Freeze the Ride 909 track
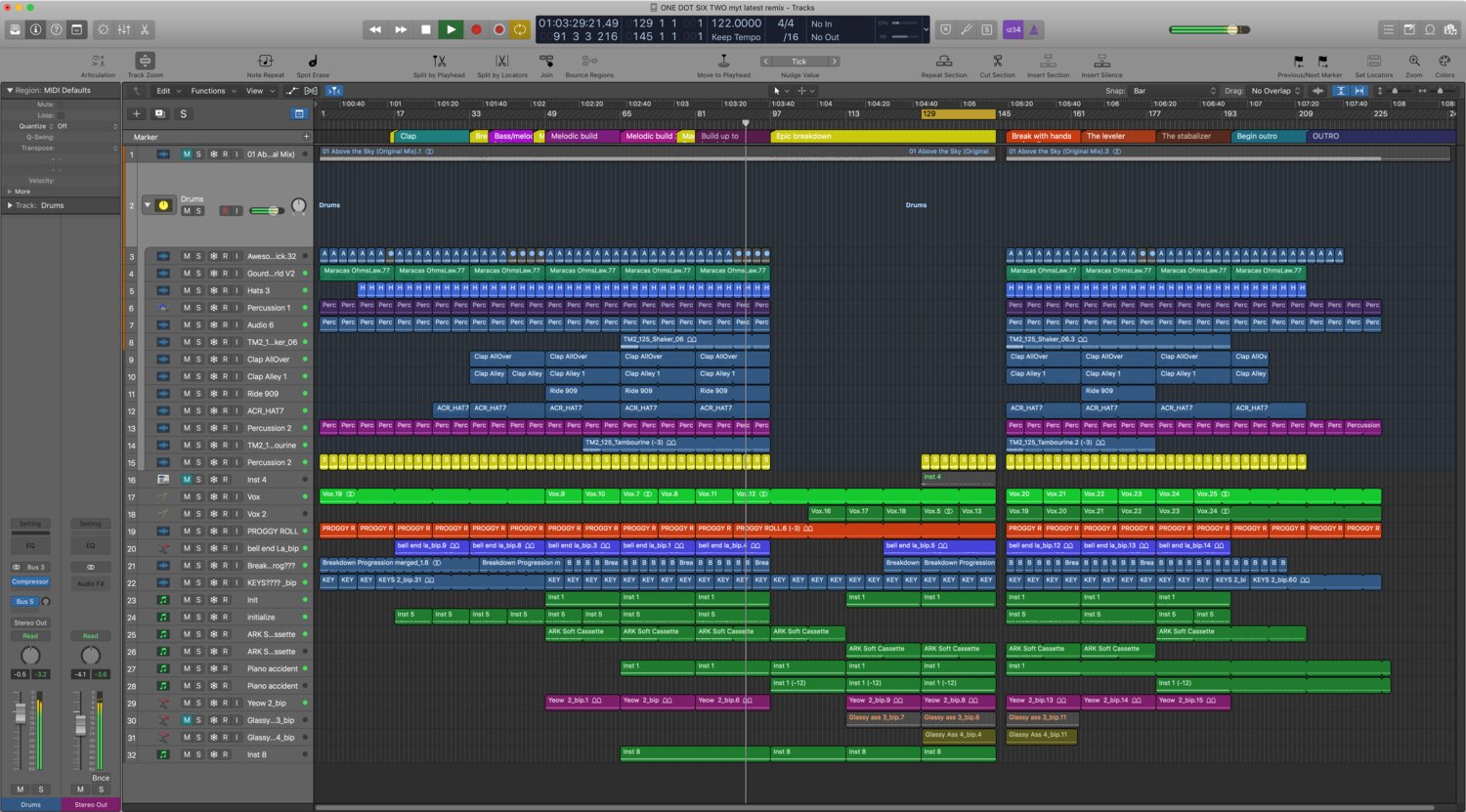Image resolution: width=1466 pixels, height=812 pixels. click(x=213, y=394)
